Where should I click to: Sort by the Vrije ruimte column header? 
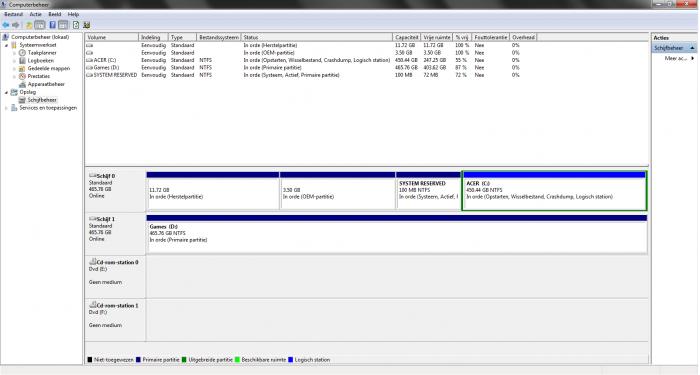pos(437,38)
